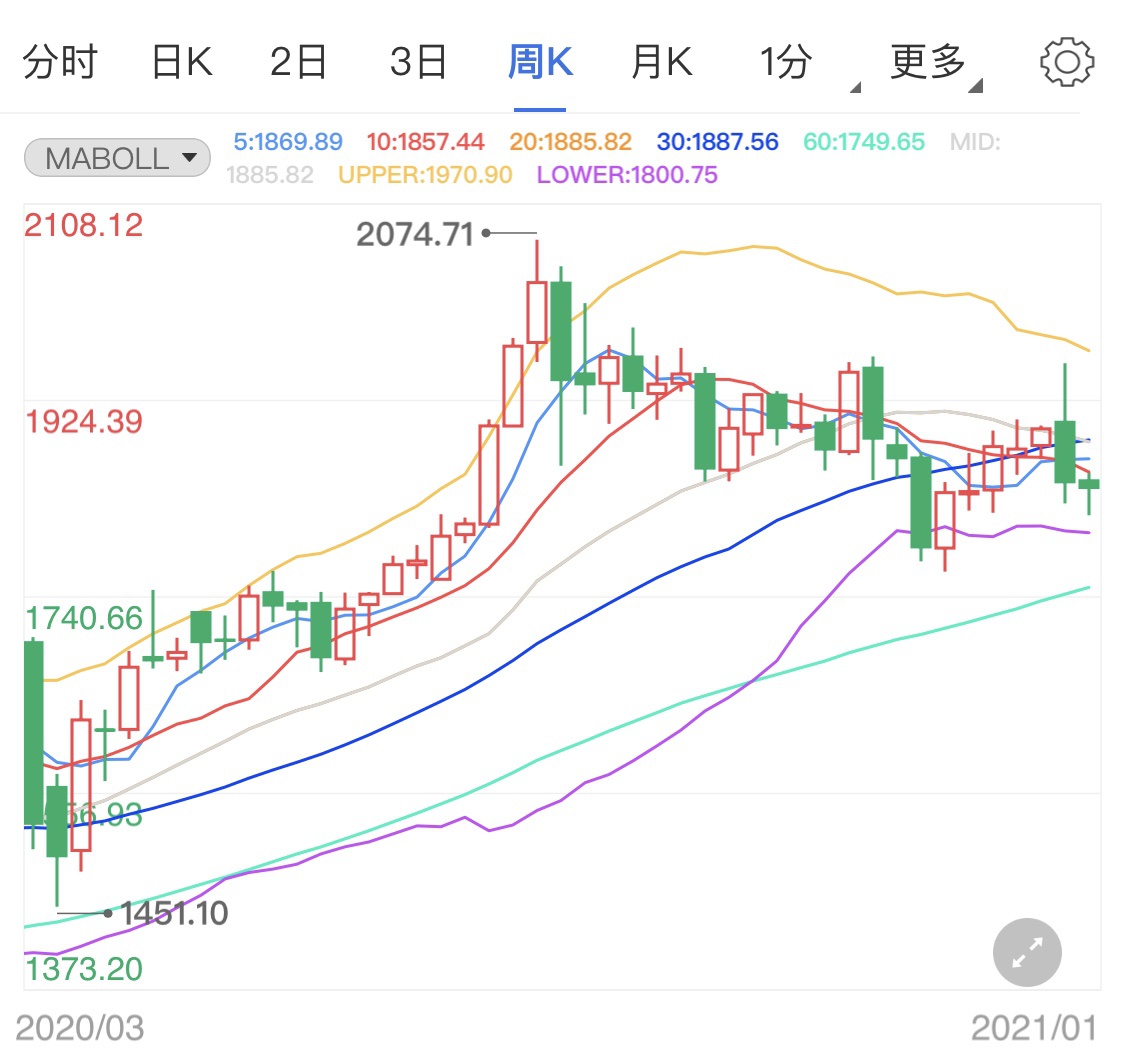
Task: Select the 2日 chart tab
Action: 299,63
